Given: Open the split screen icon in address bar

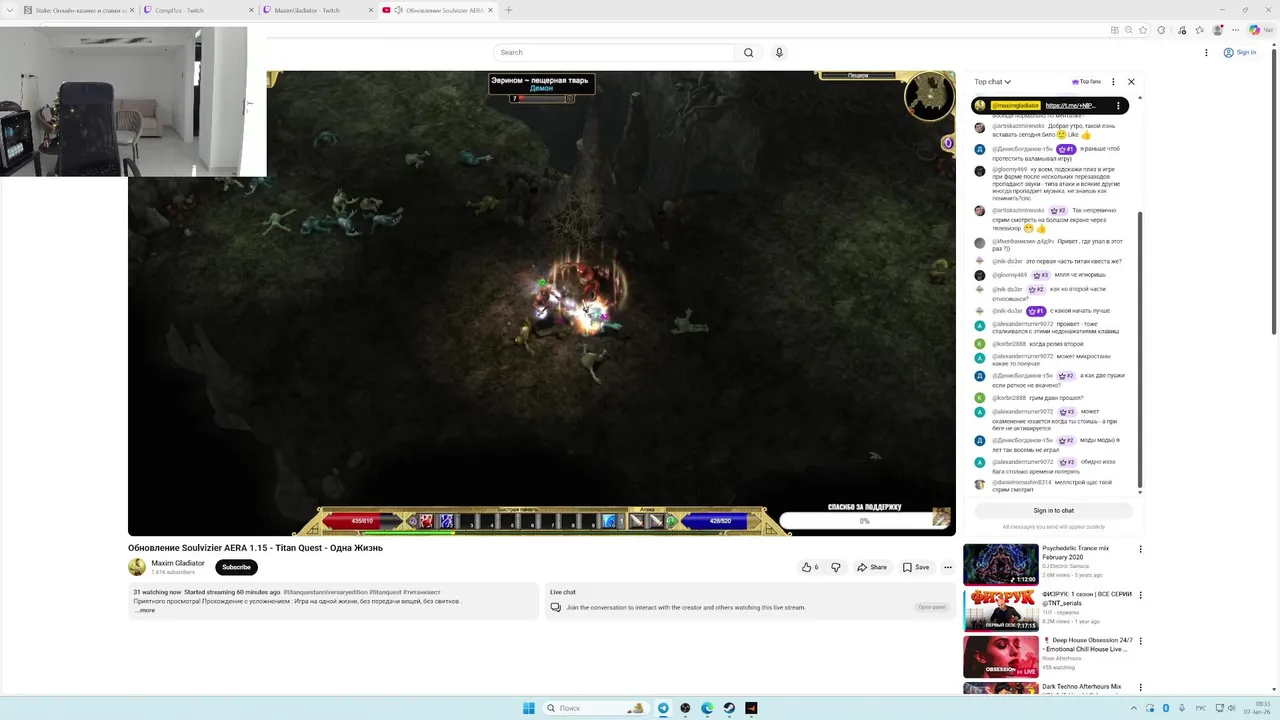Looking at the screenshot, I should 1115,30.
